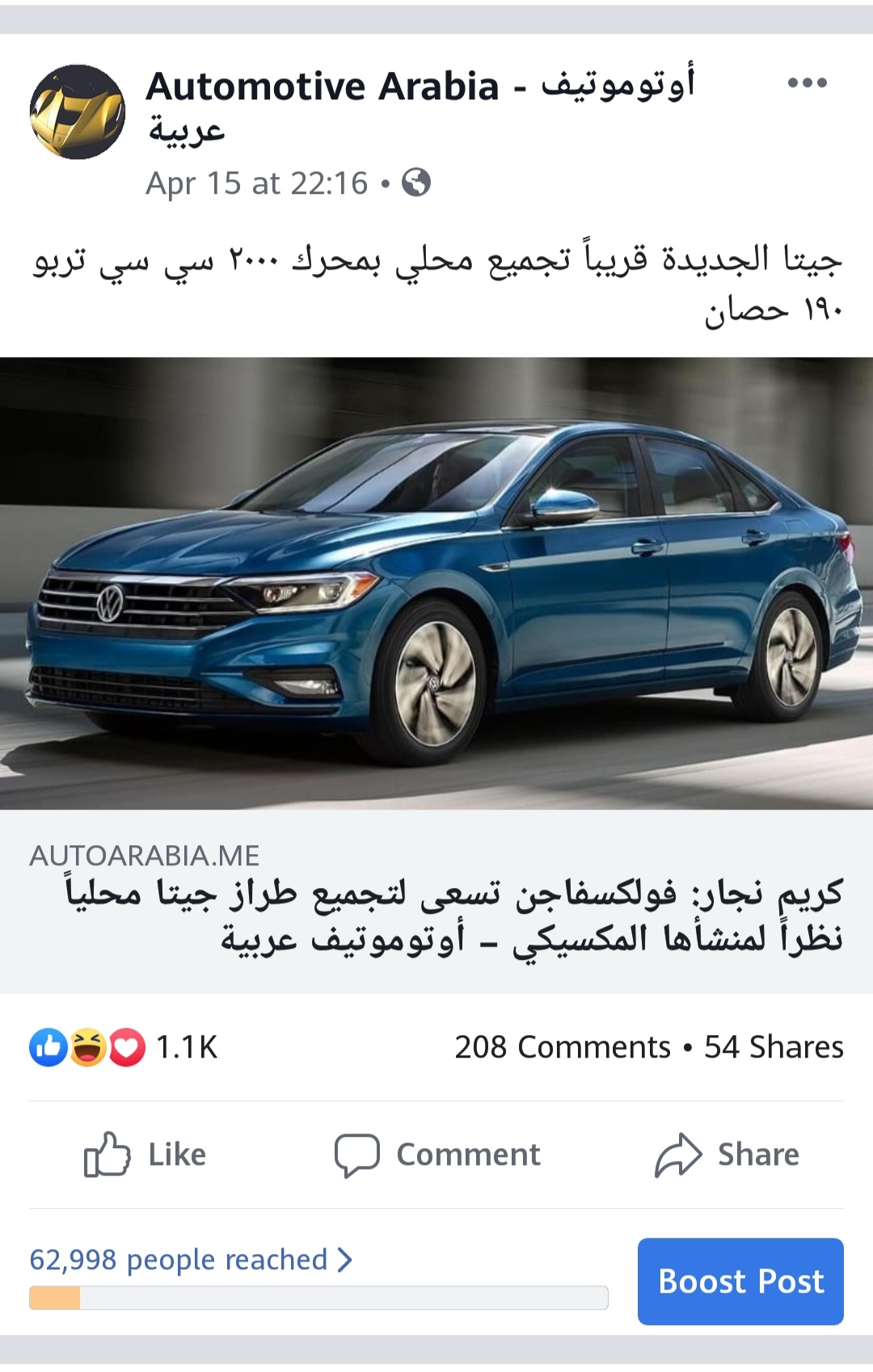
Task: Click the Apr 15 at 22:16 timestamp
Action: point(256,183)
